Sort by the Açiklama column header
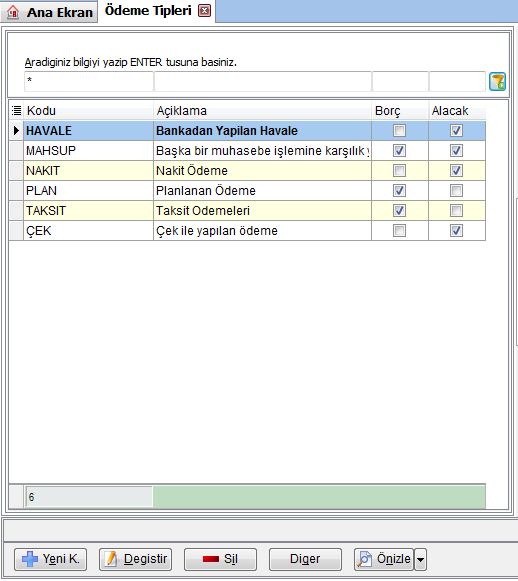 [262, 110]
